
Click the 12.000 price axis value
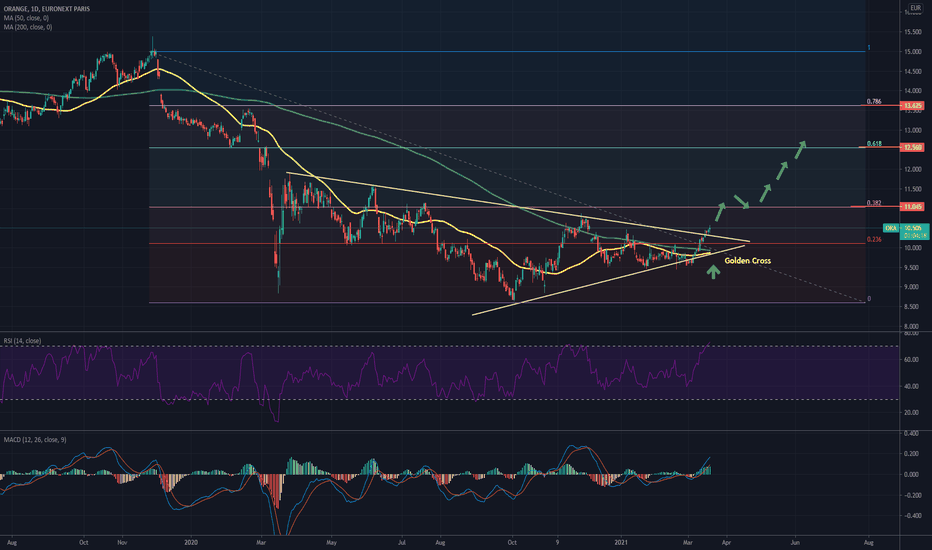(913, 169)
